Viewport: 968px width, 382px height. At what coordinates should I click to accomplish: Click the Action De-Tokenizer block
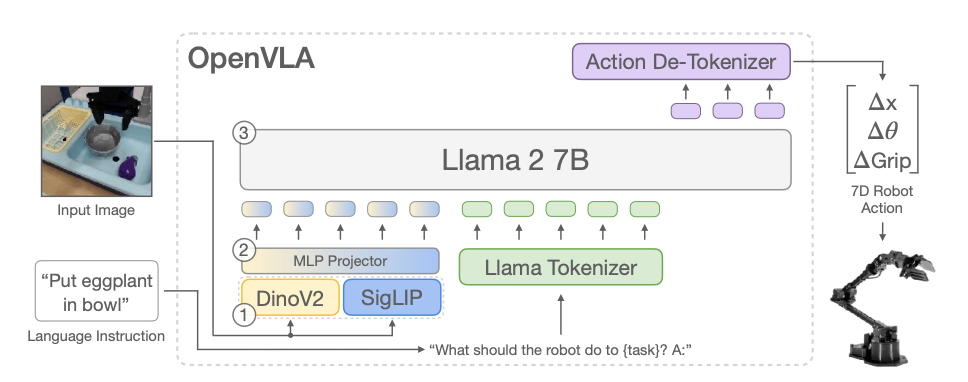(681, 62)
